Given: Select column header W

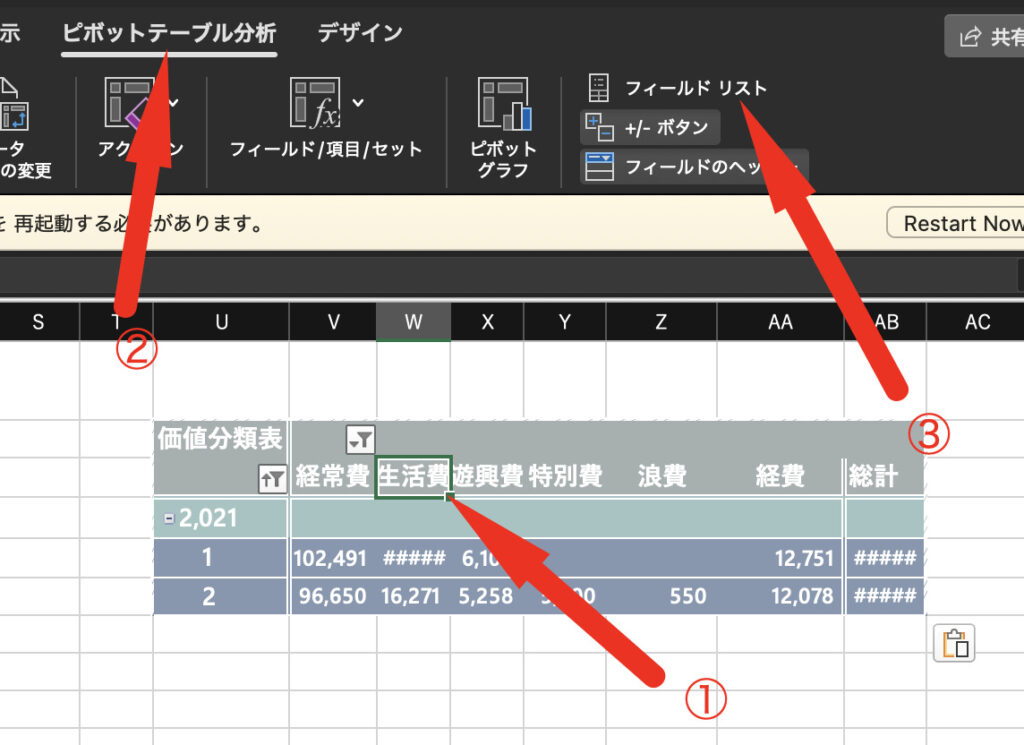Looking at the screenshot, I should (413, 322).
